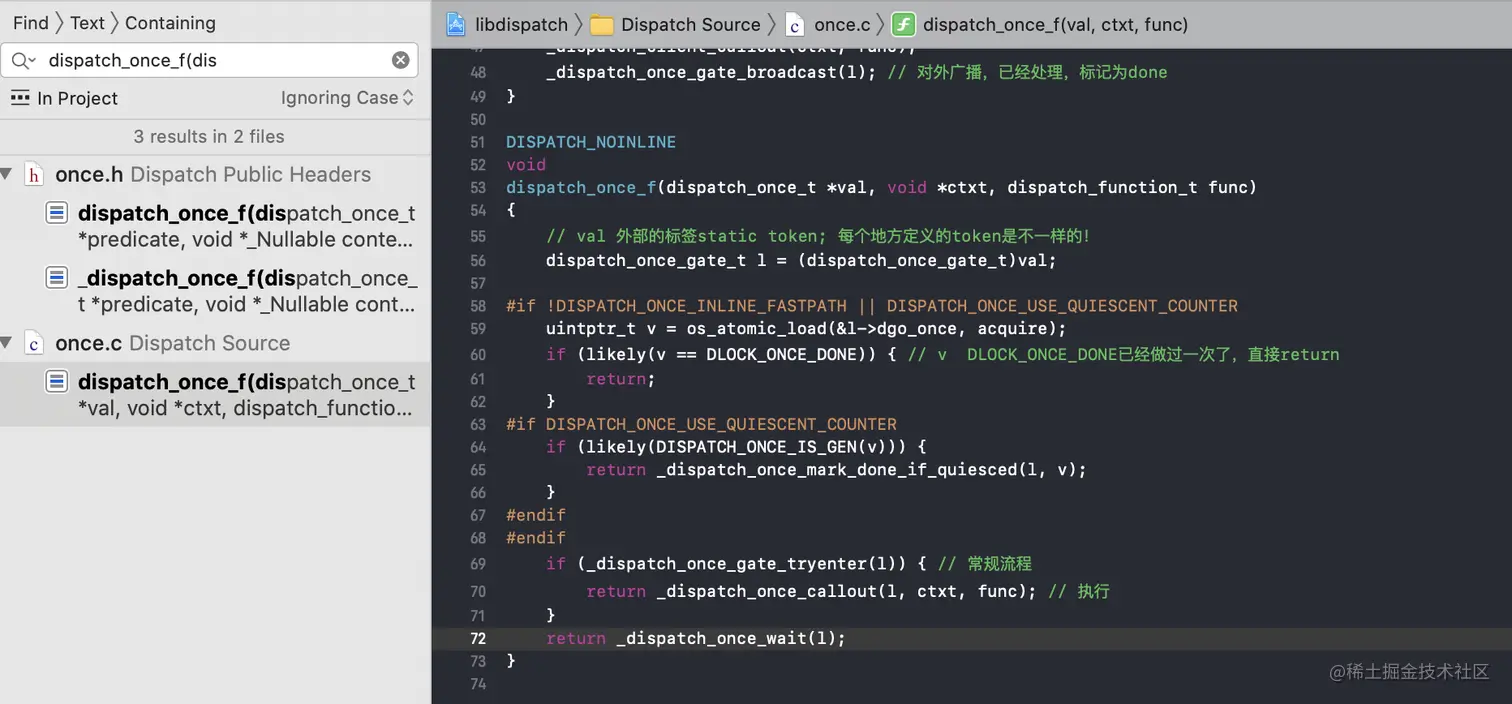Viewport: 1512px width, 704px height.
Task: Click the '3 results in 2 files' summary
Action: coord(209,136)
